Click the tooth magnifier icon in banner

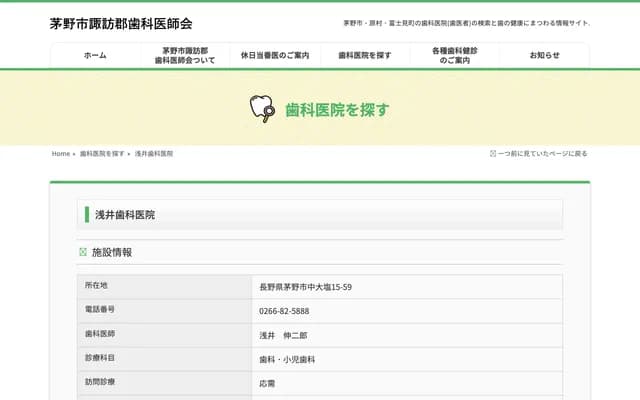point(262,108)
